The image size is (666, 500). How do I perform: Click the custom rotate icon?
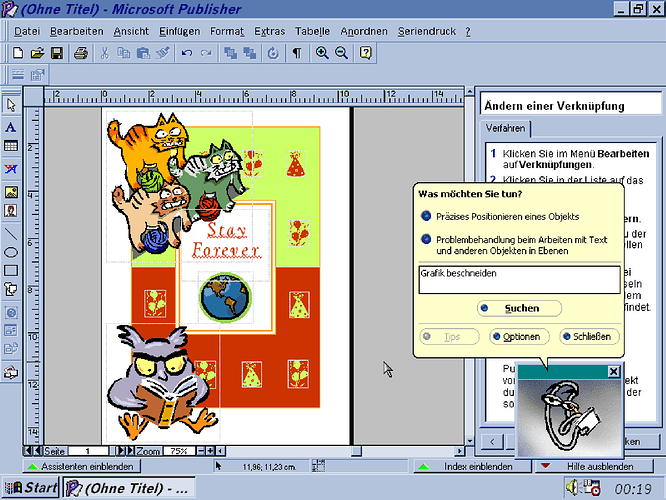(273, 53)
